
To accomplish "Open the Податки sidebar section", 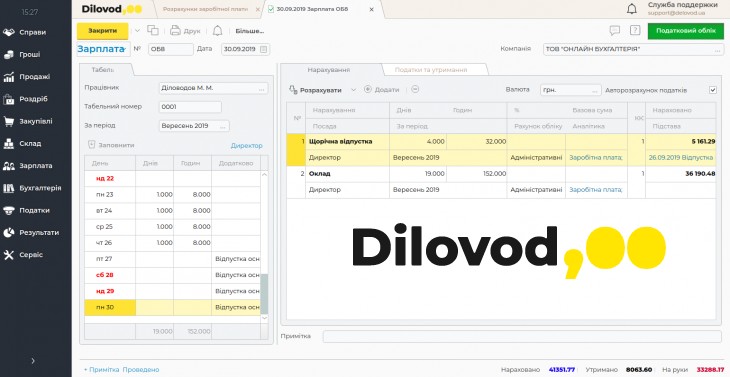I will pyautogui.click(x=27, y=210).
